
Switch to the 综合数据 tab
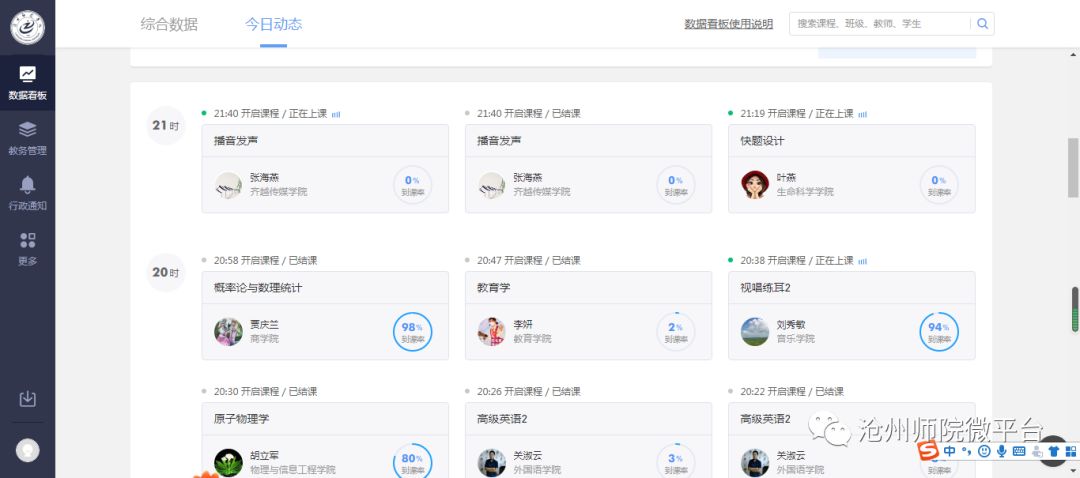tap(169, 24)
